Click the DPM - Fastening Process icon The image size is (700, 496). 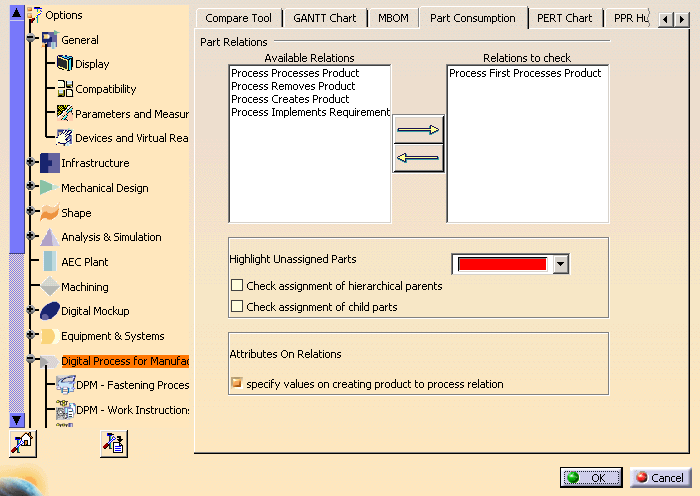[65, 385]
